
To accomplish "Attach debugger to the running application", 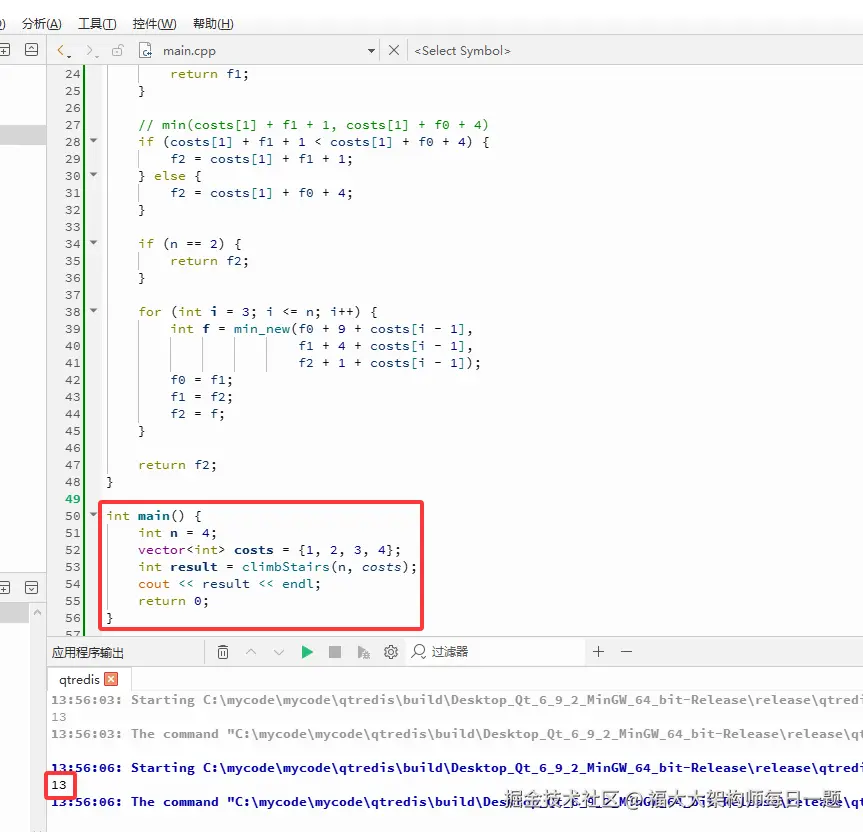I will [x=363, y=652].
